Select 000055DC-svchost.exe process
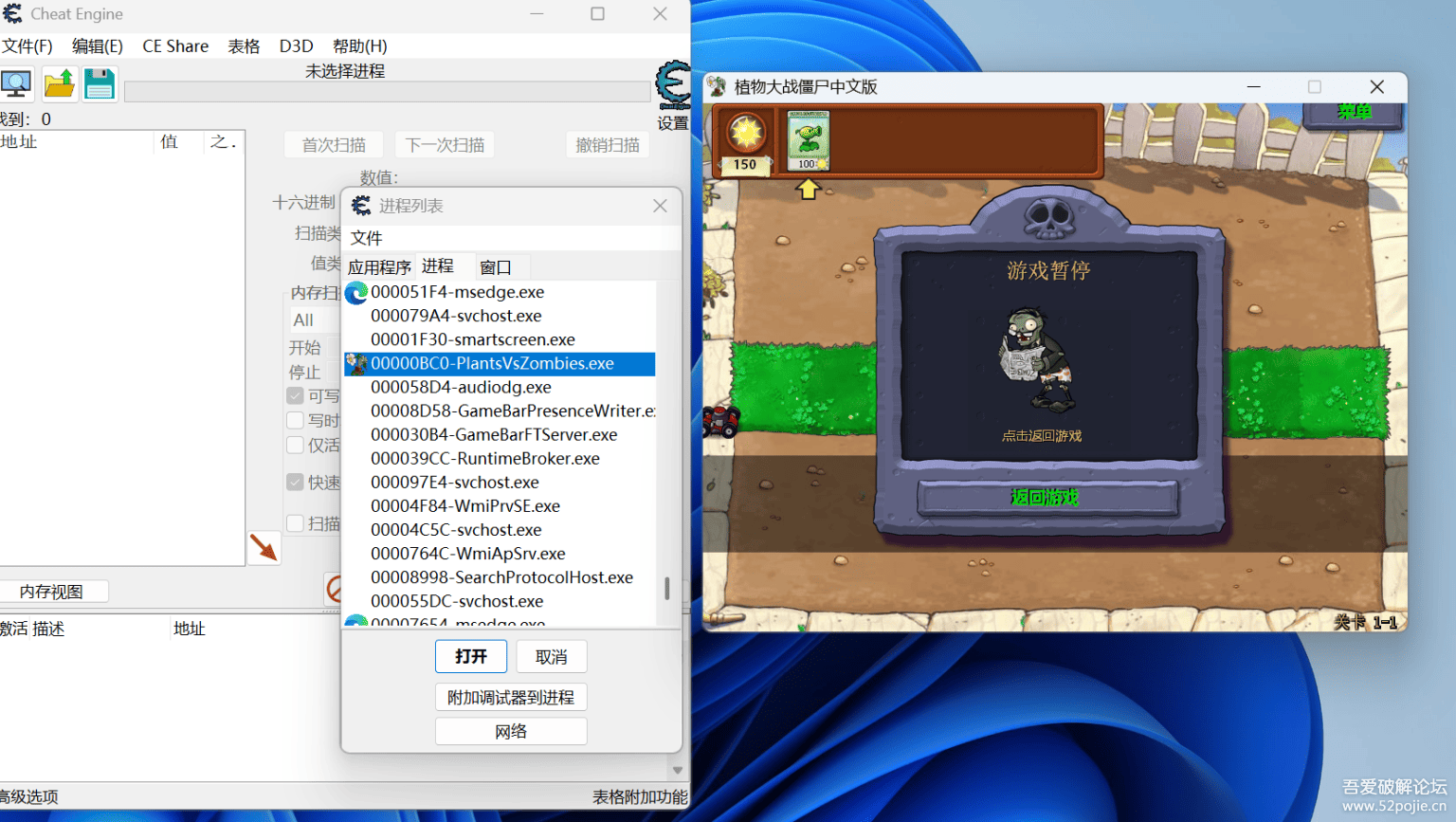1456x822 pixels. (x=500, y=601)
